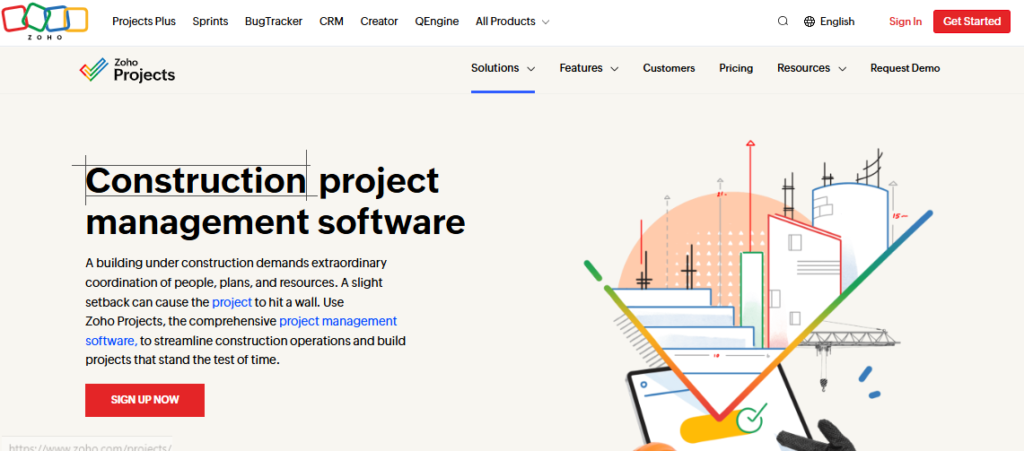Go to the Pricing page
This screenshot has height=451, width=1024.
[x=736, y=68]
